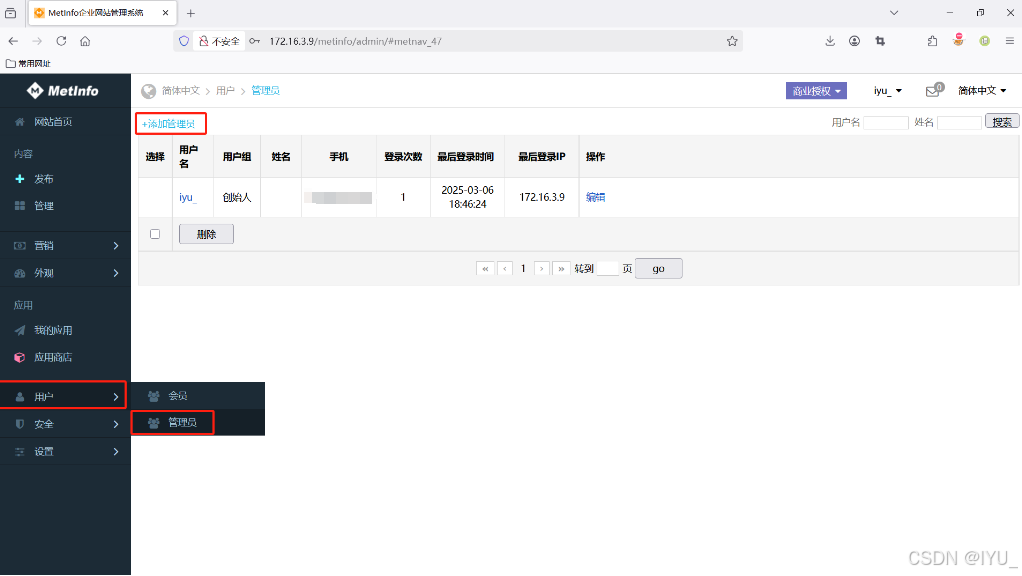
Task: Open the 会员 submenu item
Action: click(178, 395)
